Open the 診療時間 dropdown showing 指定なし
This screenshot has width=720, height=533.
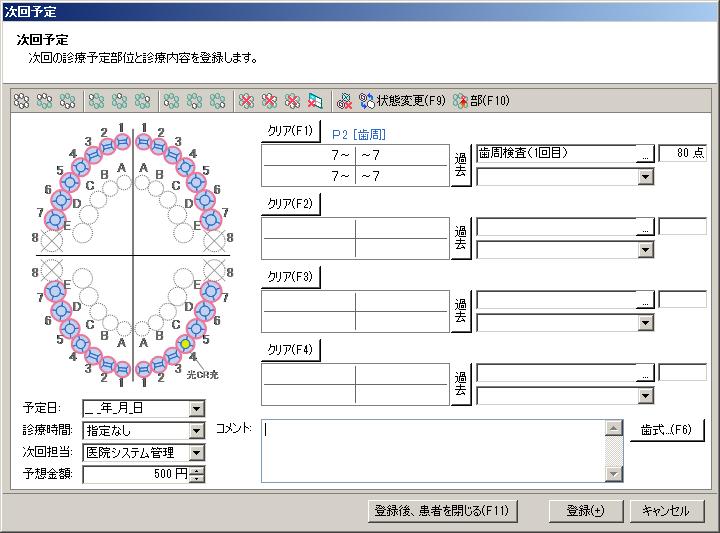(x=197, y=431)
